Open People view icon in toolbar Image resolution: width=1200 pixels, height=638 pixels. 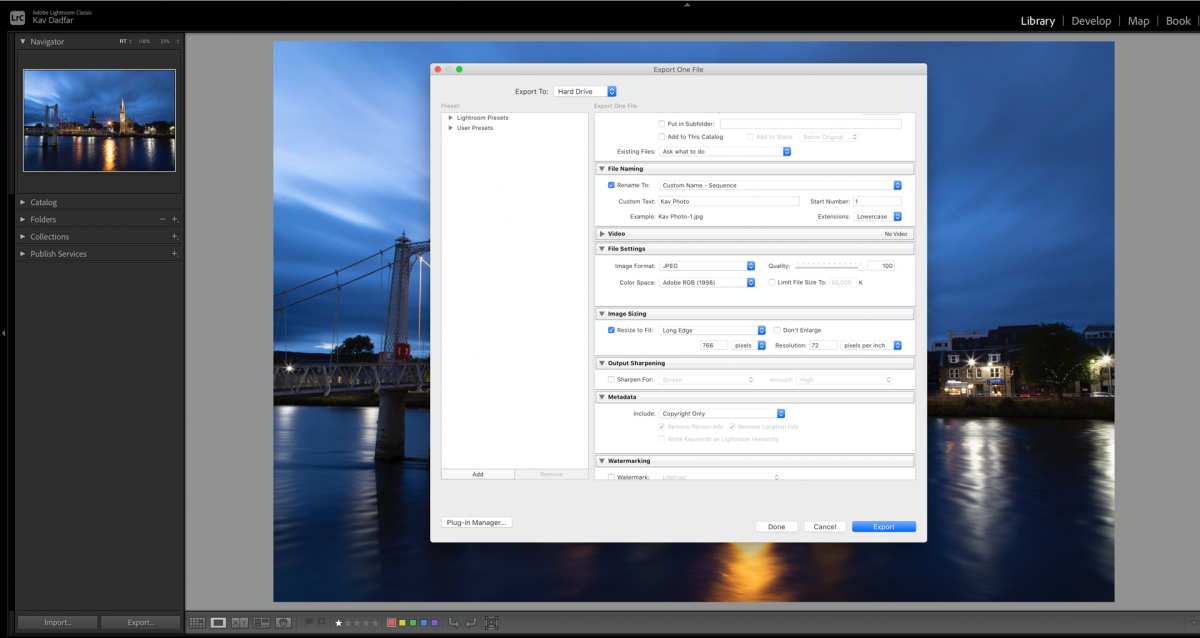click(x=284, y=622)
